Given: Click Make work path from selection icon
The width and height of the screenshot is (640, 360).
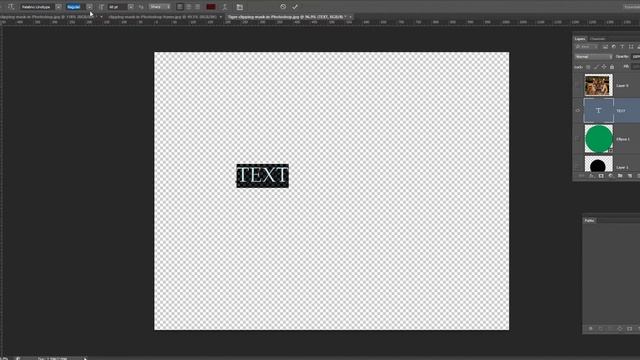Looking at the screenshot, I should 620,329.
